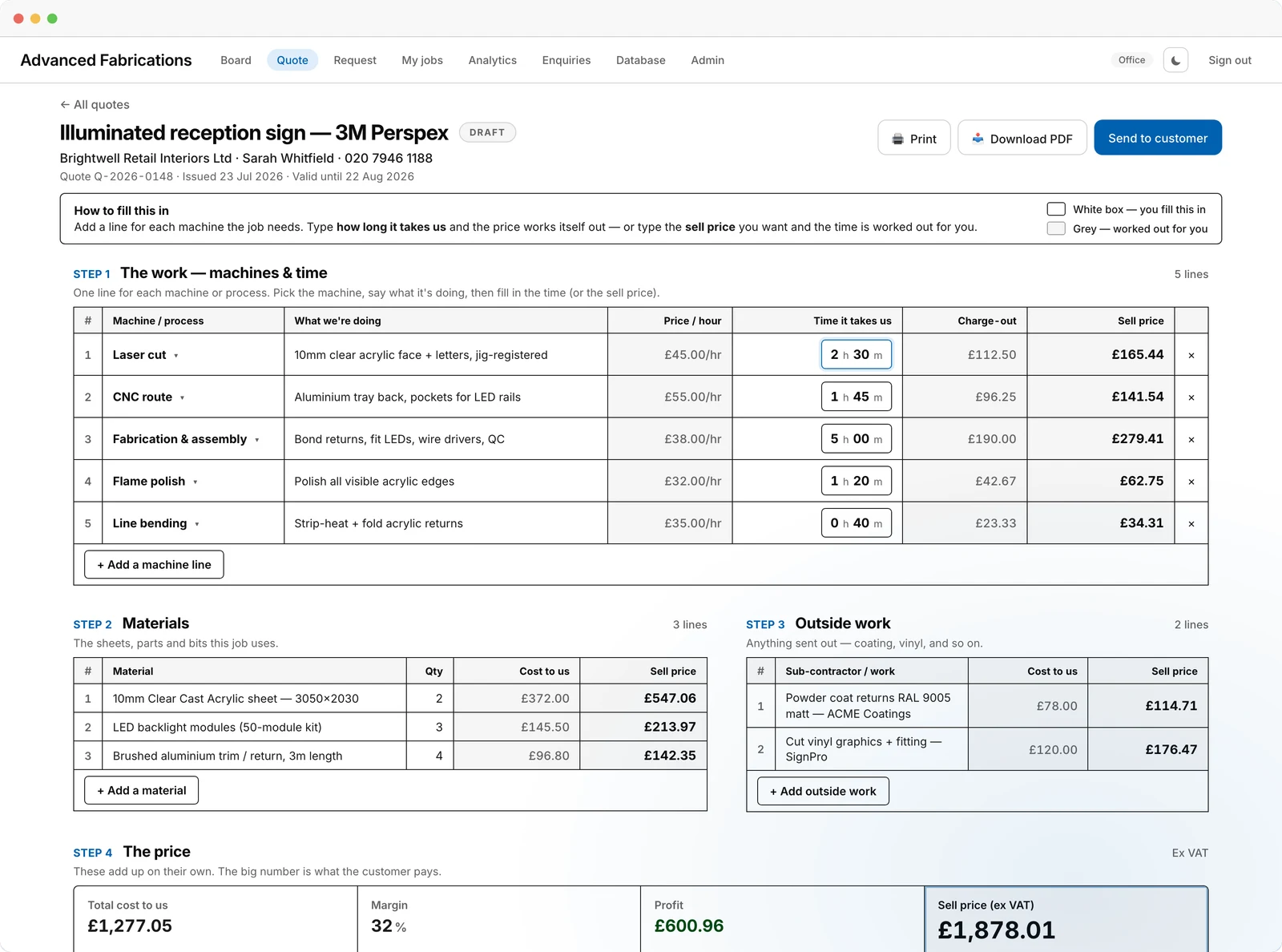Click the Profit £600.96 figure
The width and height of the screenshot is (1282, 952).
coord(689,926)
